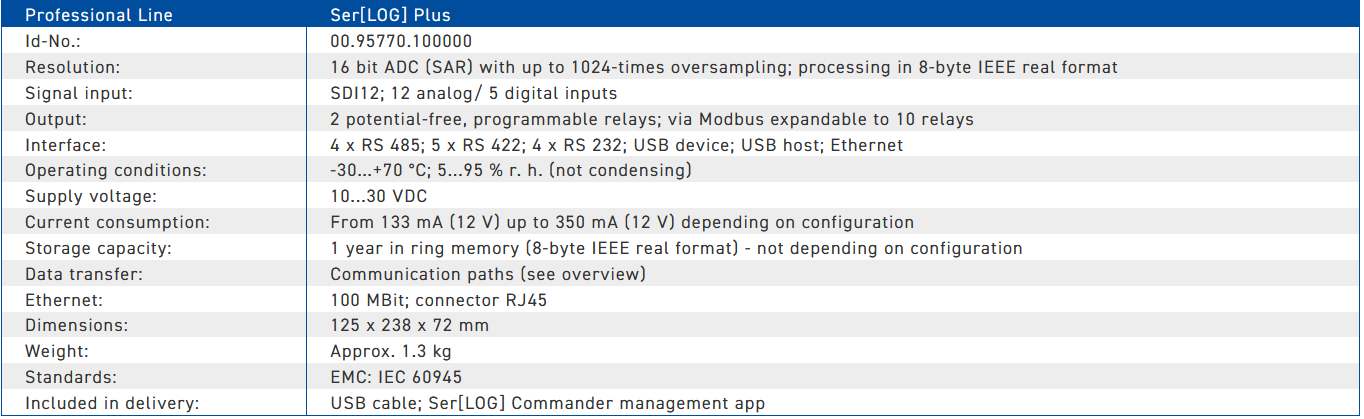Select the EMC: IEC 60945 standard
Screen dimensions: 1364x419
click(396, 378)
